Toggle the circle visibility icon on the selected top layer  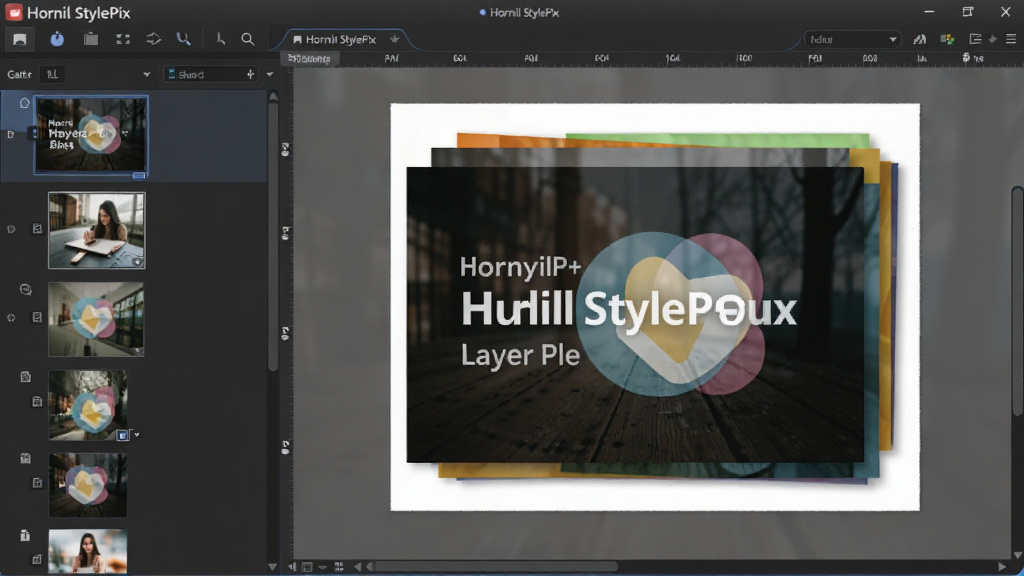(24, 103)
